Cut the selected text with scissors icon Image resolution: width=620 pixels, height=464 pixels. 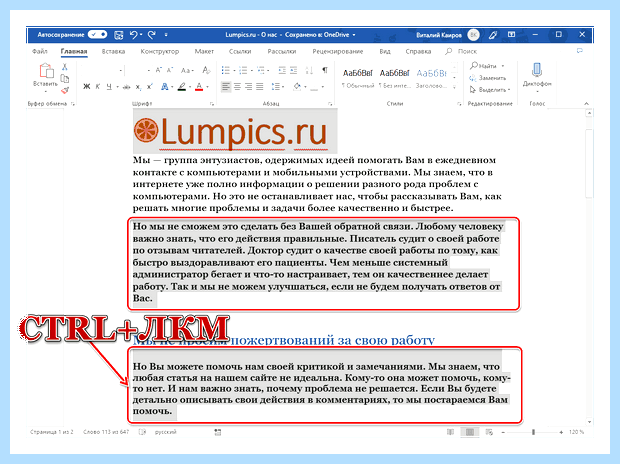coord(64,67)
